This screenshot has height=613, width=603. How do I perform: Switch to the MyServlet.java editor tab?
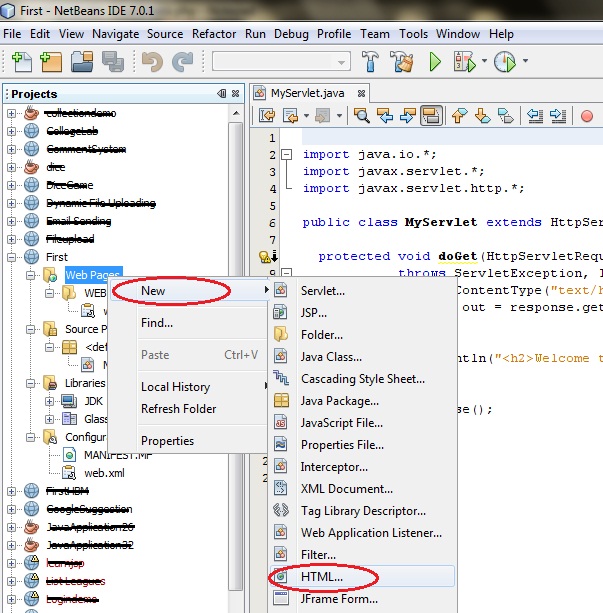click(307, 93)
